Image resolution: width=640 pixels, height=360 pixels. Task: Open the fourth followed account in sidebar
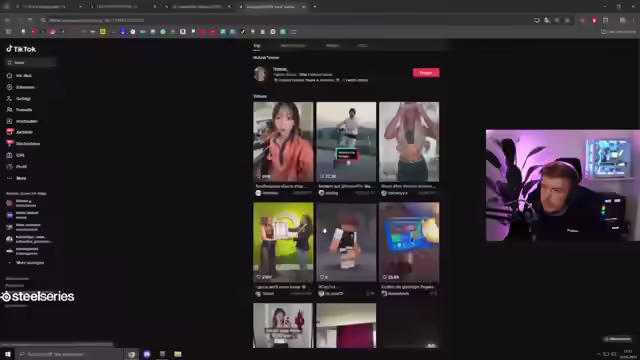click(x=29, y=239)
